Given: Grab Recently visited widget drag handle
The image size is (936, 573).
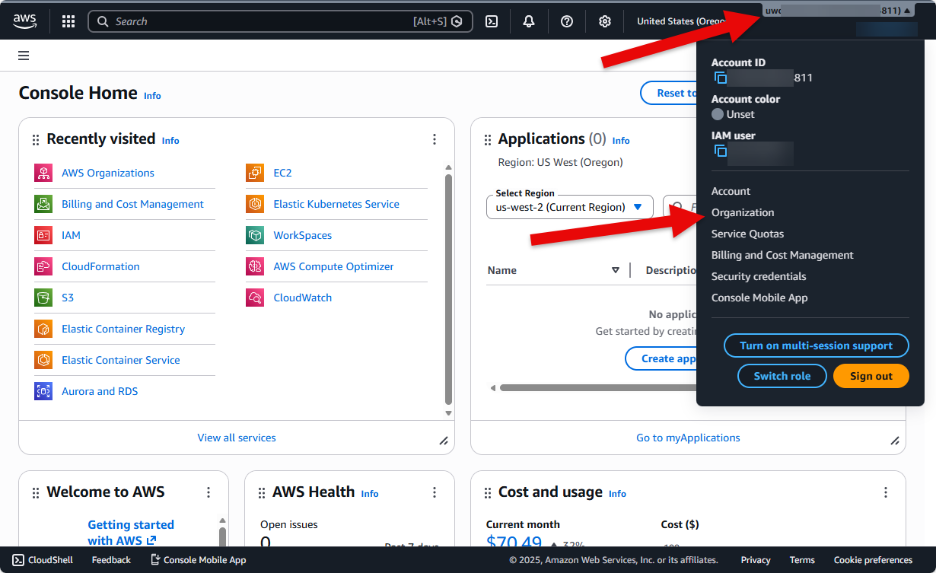Looking at the screenshot, I should (x=36, y=140).
